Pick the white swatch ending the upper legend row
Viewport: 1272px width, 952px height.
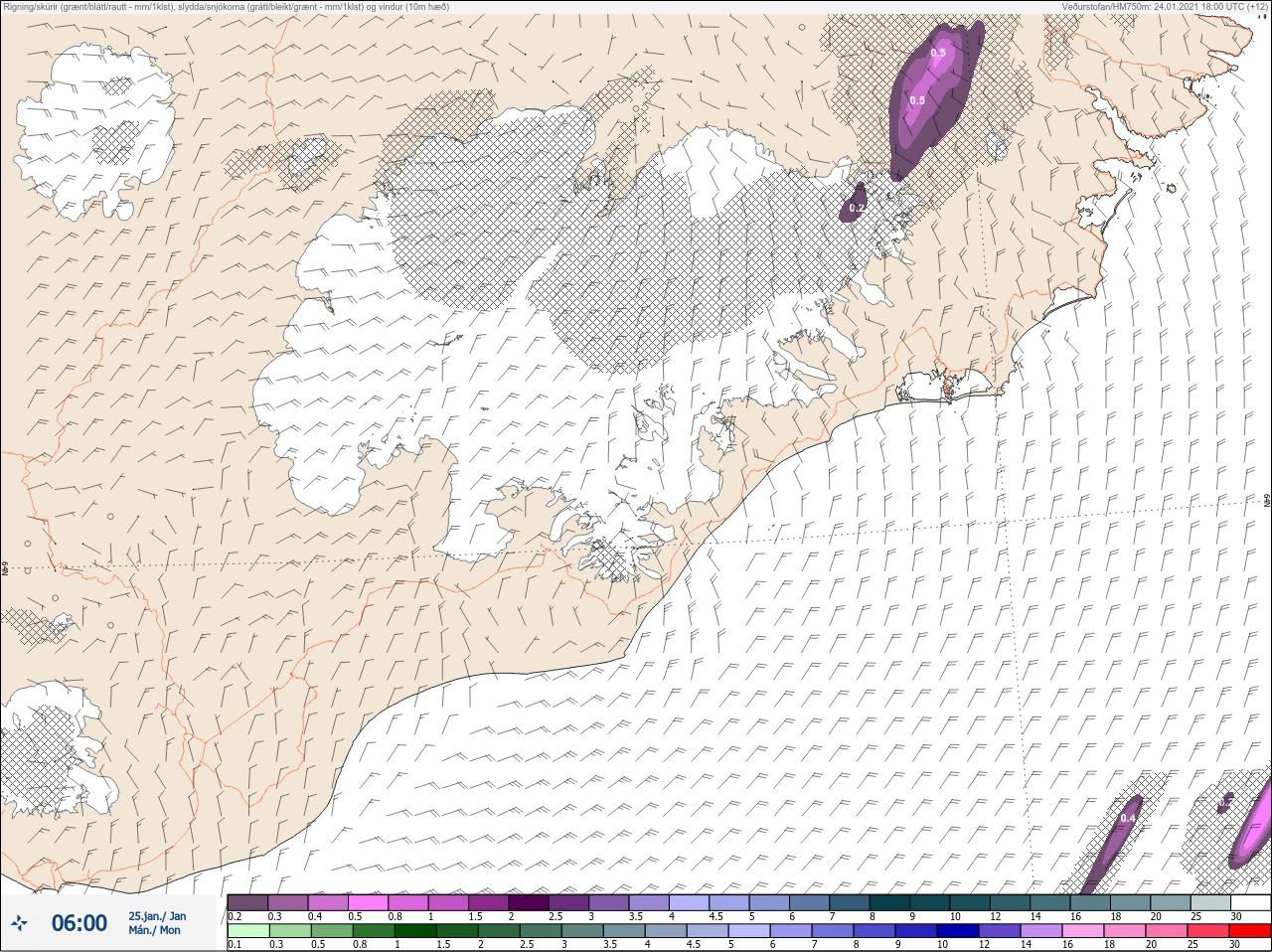tap(1249, 902)
